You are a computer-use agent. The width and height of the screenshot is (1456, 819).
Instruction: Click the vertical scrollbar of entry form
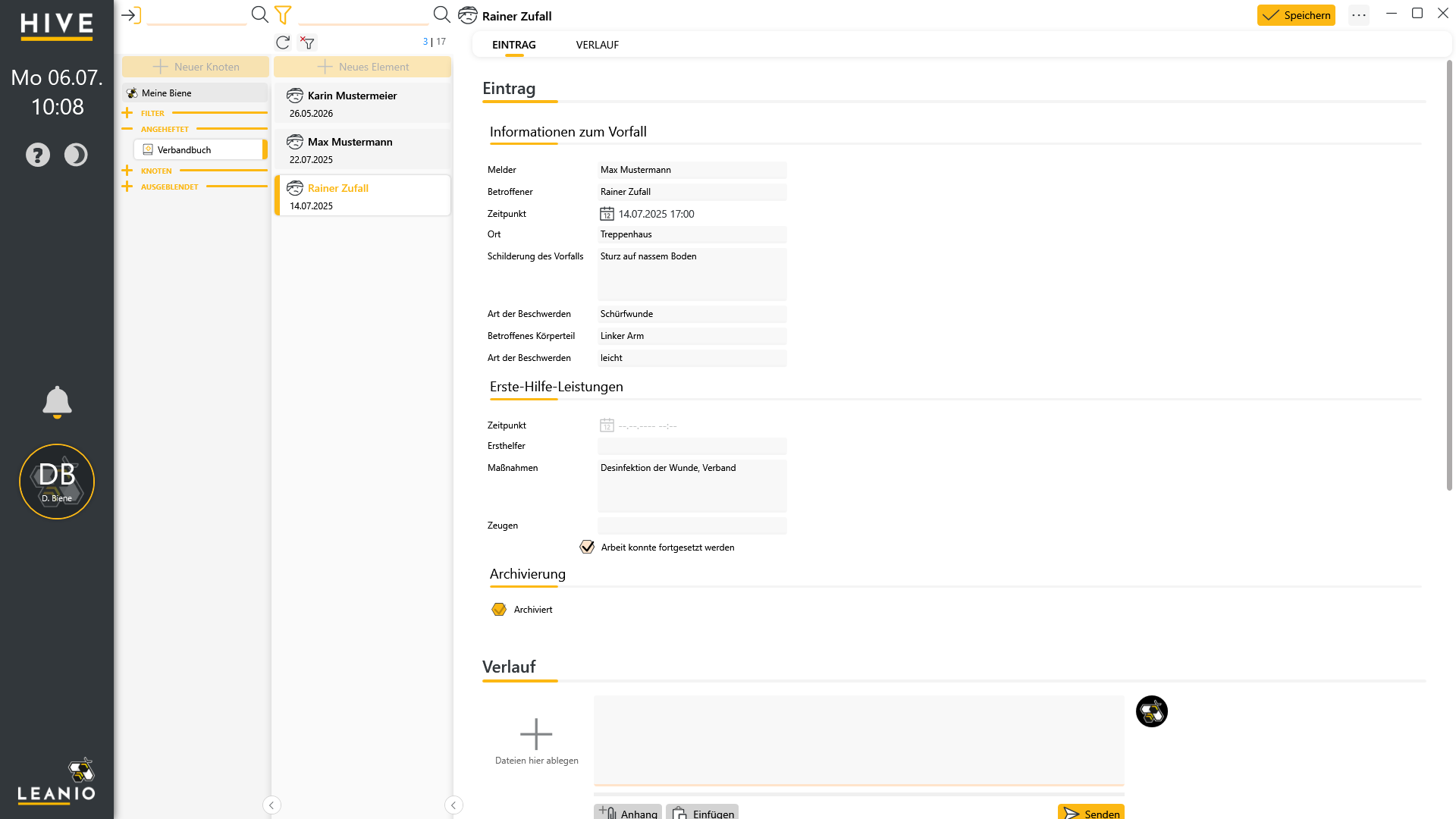(x=1449, y=275)
